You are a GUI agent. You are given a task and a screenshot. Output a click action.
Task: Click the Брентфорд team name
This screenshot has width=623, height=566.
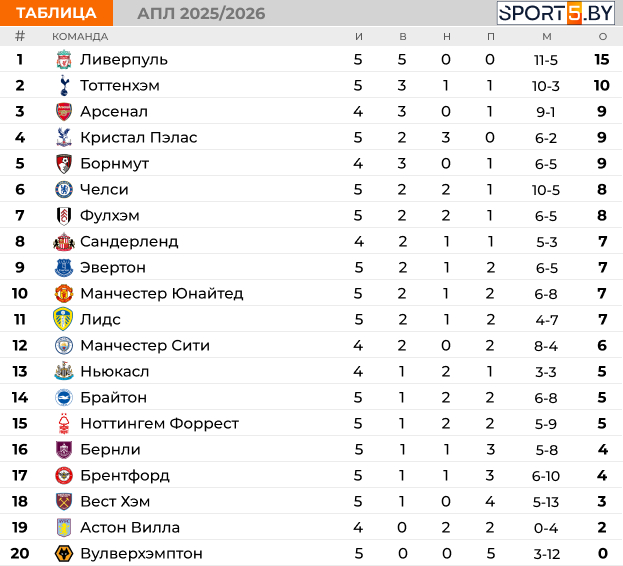[x=125, y=476]
